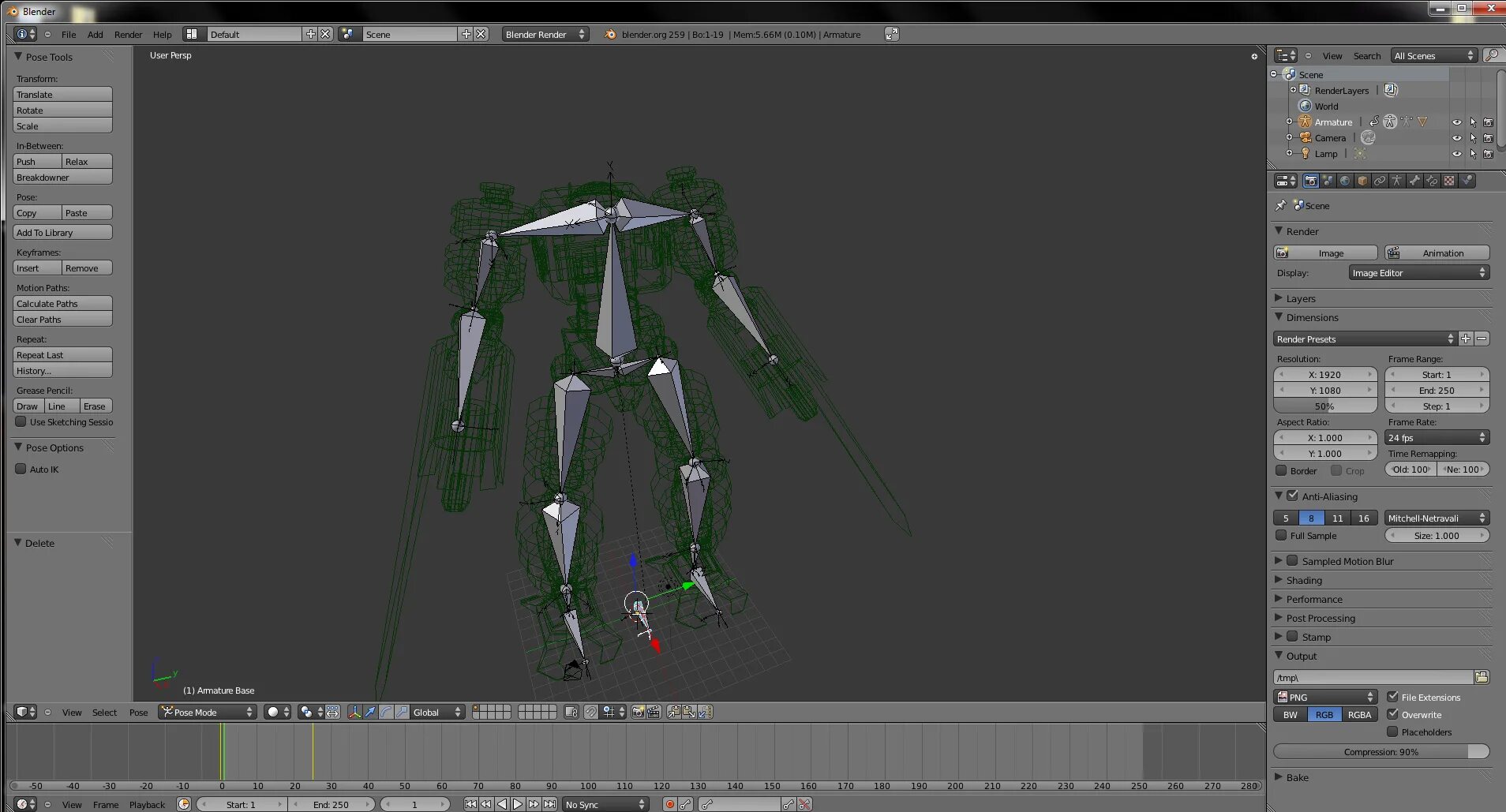The height and width of the screenshot is (812, 1506).
Task: Enable the Auto IK checkbox
Action: coord(21,469)
